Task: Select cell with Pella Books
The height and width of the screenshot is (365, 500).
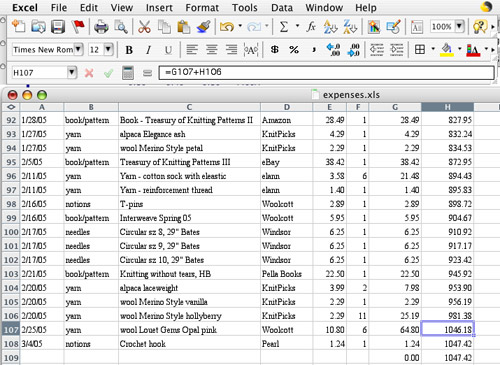Action: 287,274
